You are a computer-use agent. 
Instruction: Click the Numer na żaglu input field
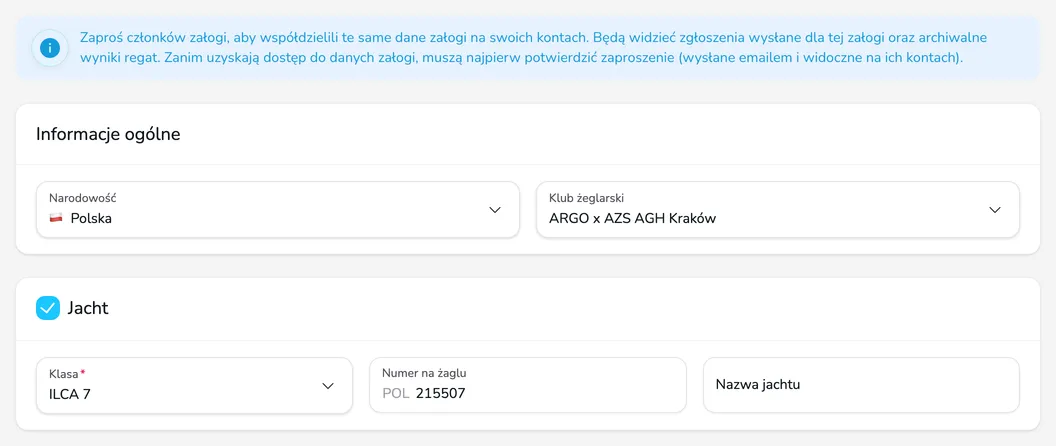(528, 385)
